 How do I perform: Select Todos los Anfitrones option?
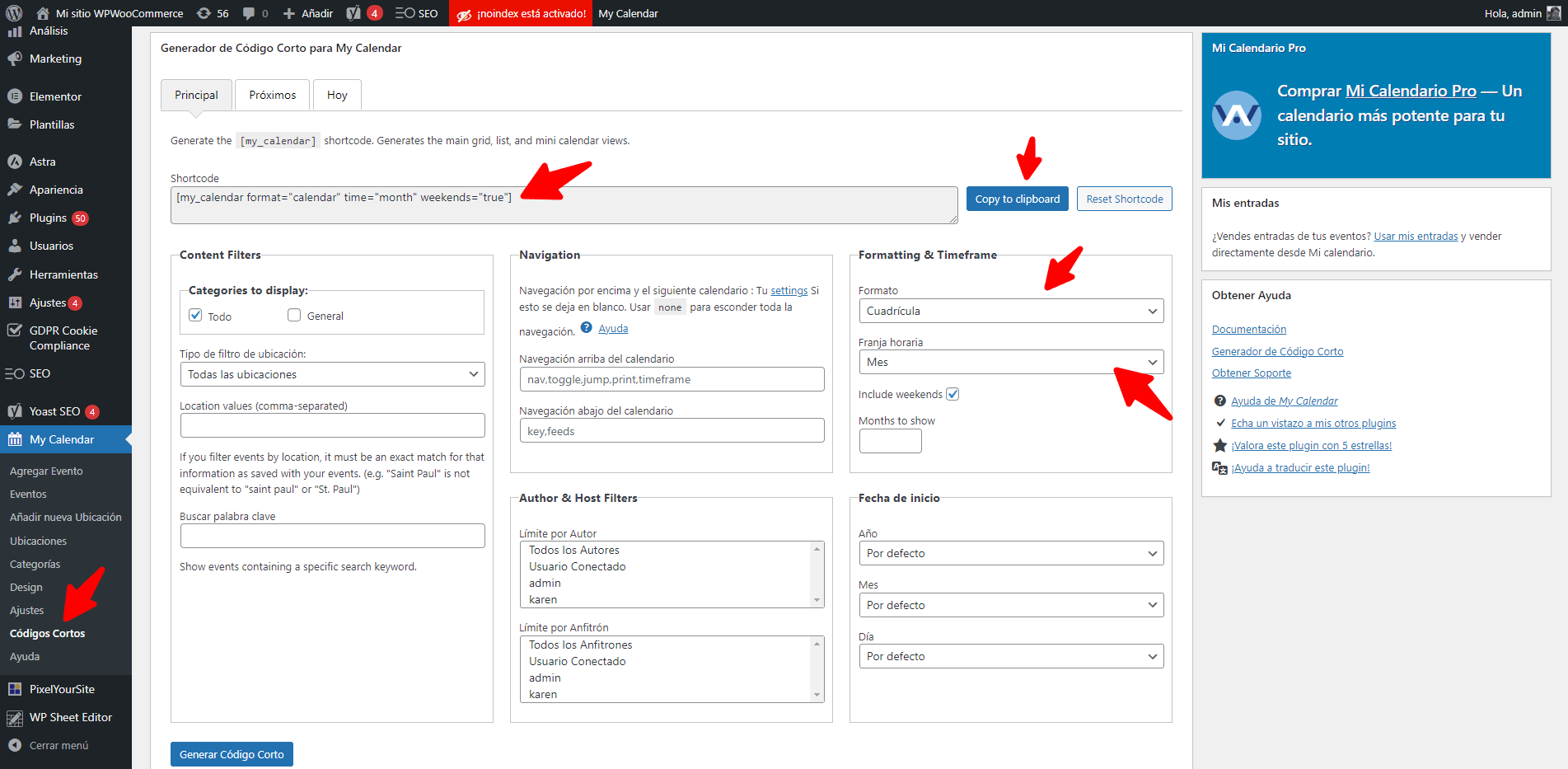580,645
